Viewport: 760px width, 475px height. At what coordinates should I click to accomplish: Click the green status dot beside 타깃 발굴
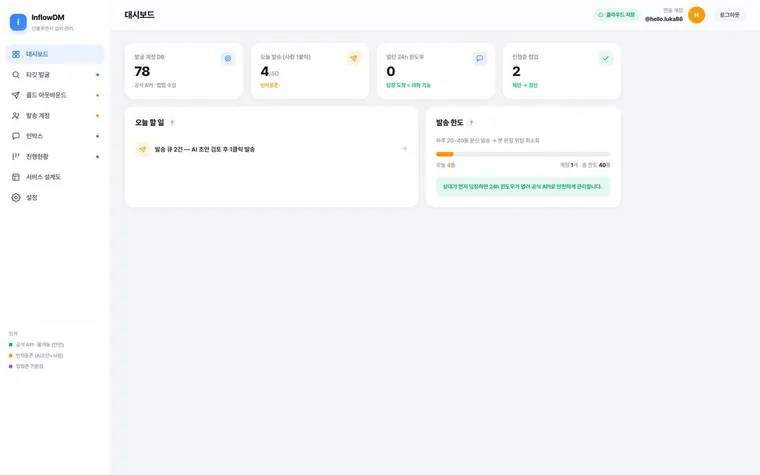point(97,75)
